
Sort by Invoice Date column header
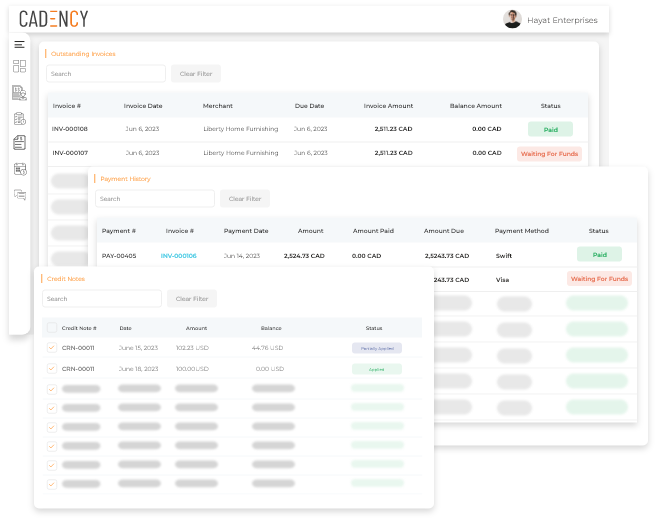point(143,106)
